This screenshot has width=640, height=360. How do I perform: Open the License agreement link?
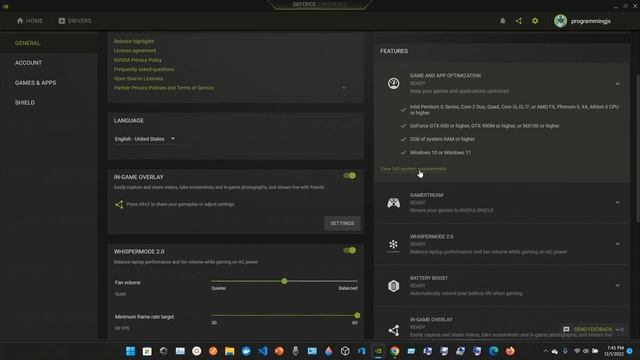pyautogui.click(x=135, y=51)
